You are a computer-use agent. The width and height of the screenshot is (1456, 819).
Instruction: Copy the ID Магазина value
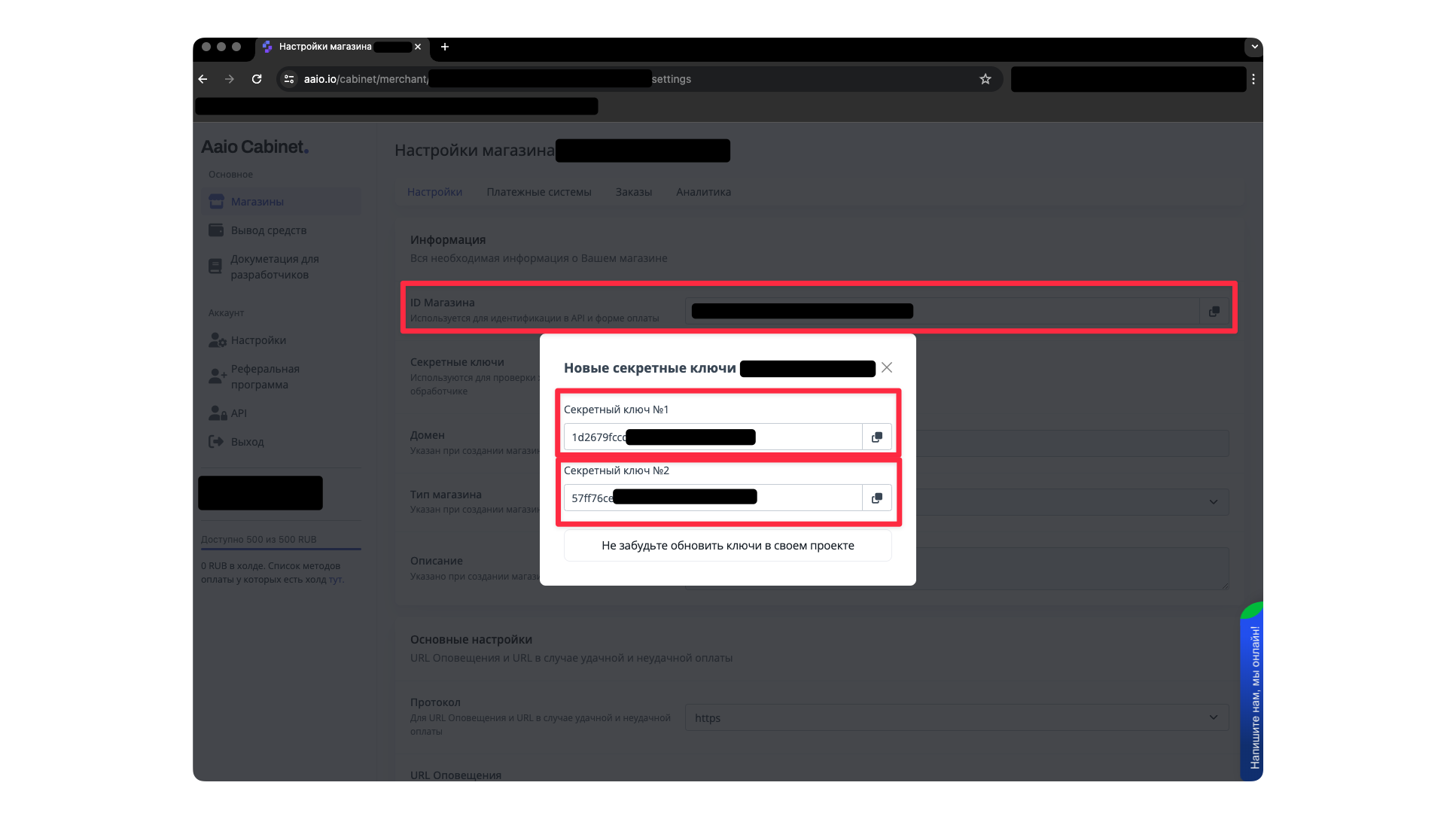click(x=1214, y=312)
